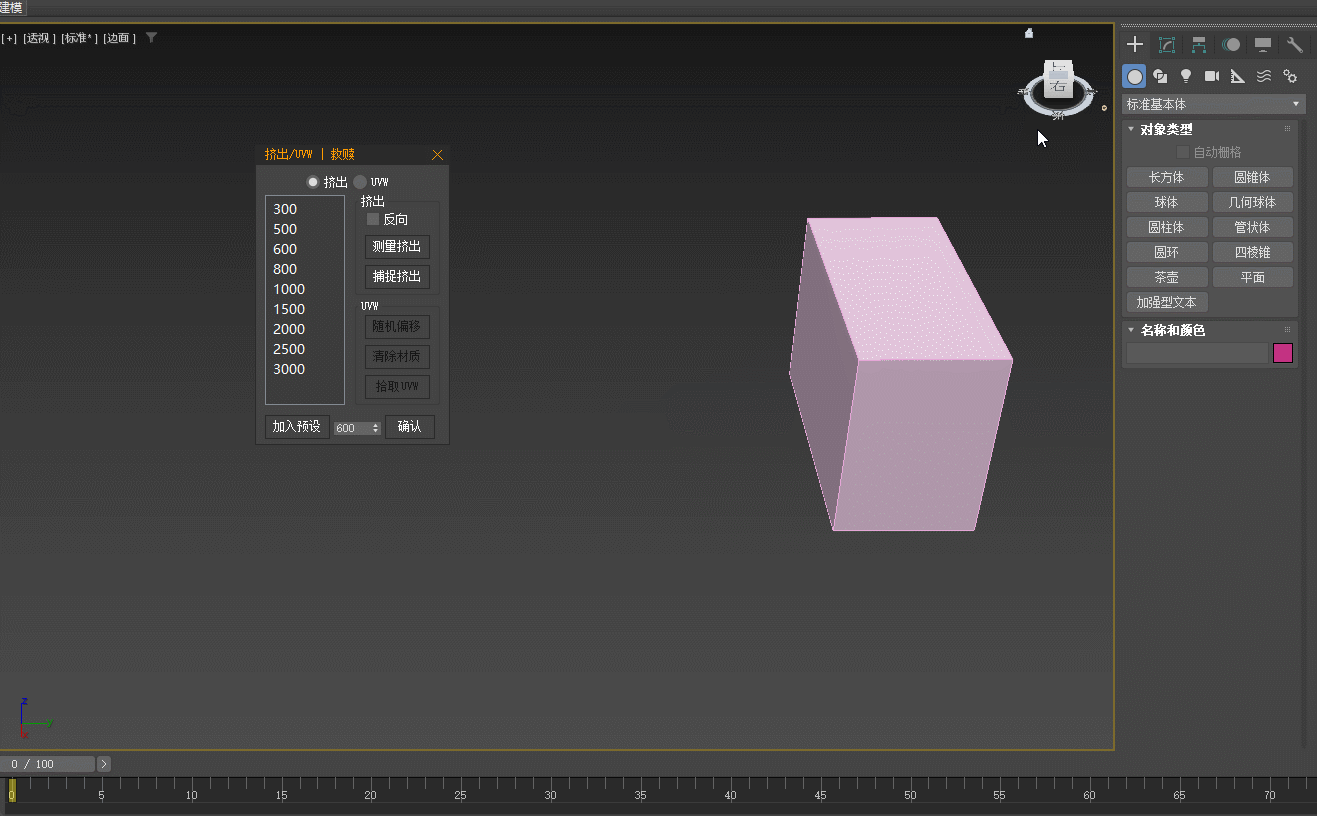Click the magenta object color swatch
This screenshot has width=1317, height=816.
point(1282,353)
